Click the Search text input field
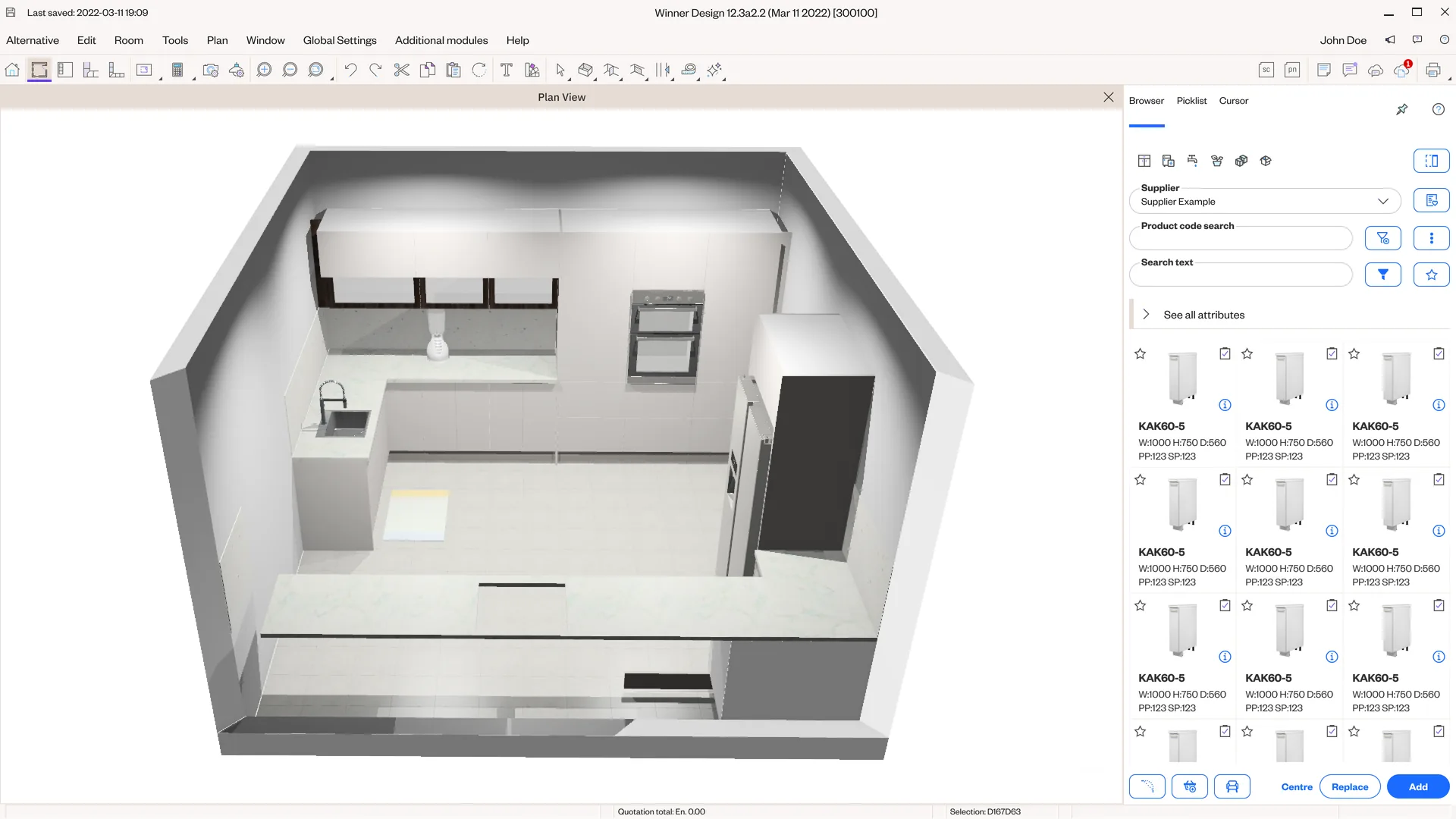Viewport: 1456px width, 819px height. [1241, 275]
